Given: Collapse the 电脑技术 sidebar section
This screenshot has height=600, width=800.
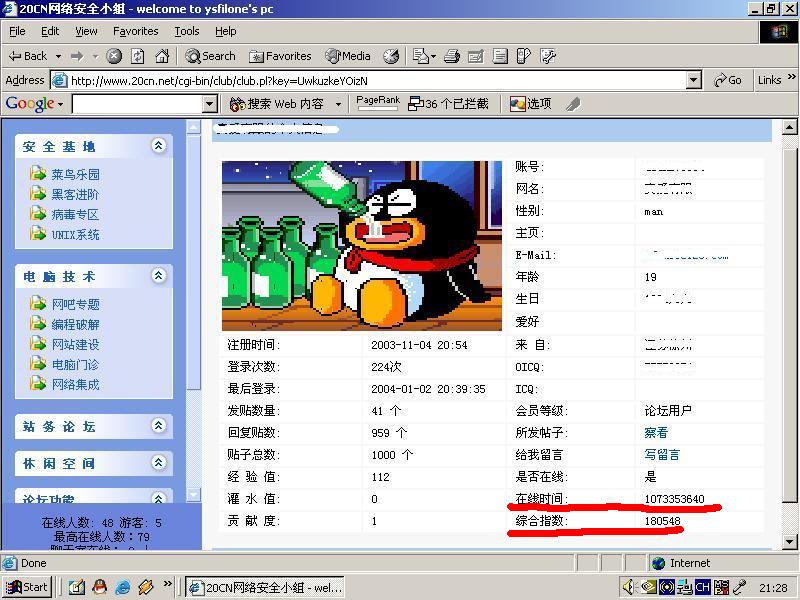Looking at the screenshot, I should point(159,276).
